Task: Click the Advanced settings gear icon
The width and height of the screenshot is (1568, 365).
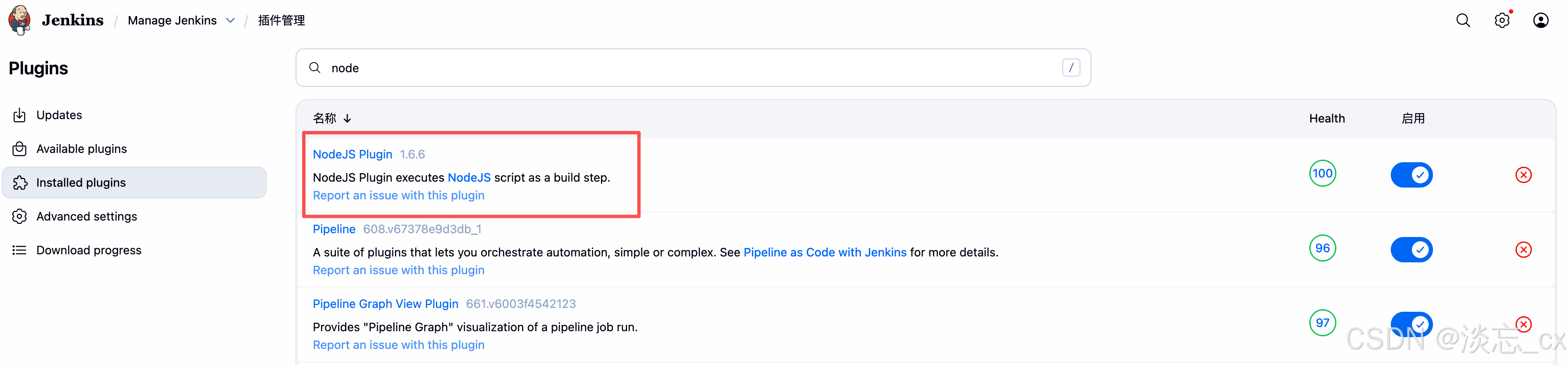Action: [19, 216]
